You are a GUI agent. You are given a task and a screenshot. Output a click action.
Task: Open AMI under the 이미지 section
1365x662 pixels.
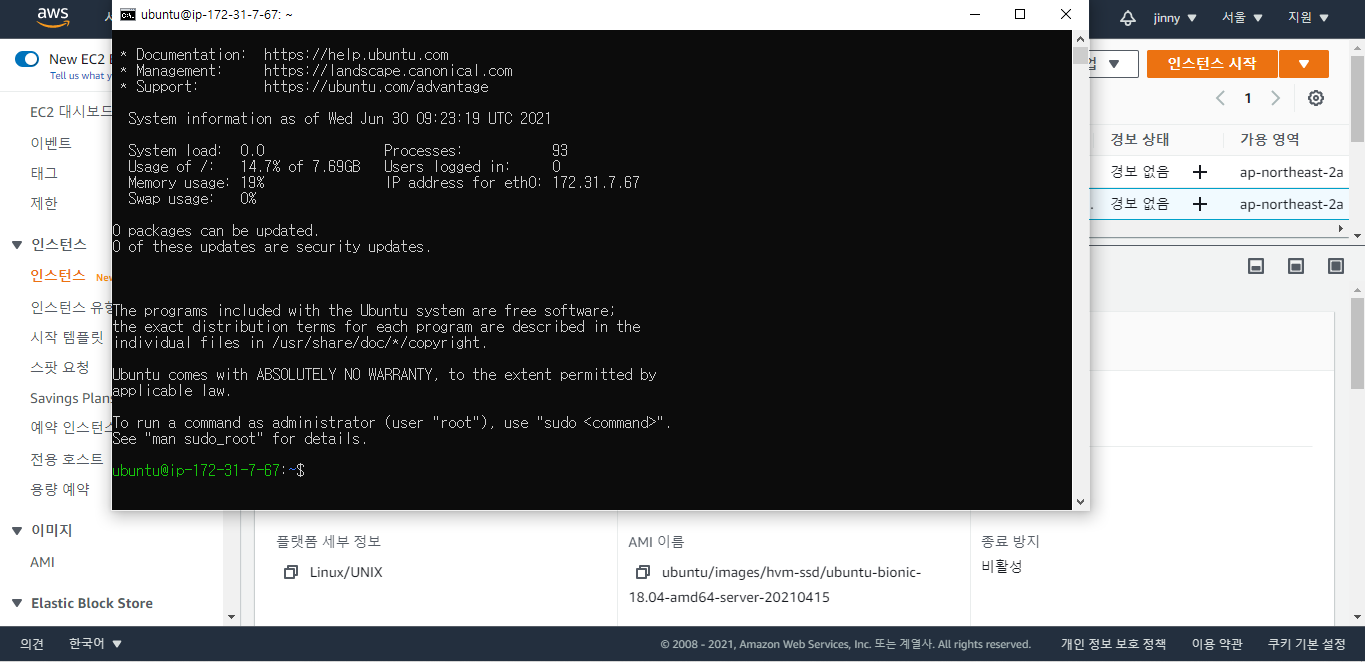(42, 562)
